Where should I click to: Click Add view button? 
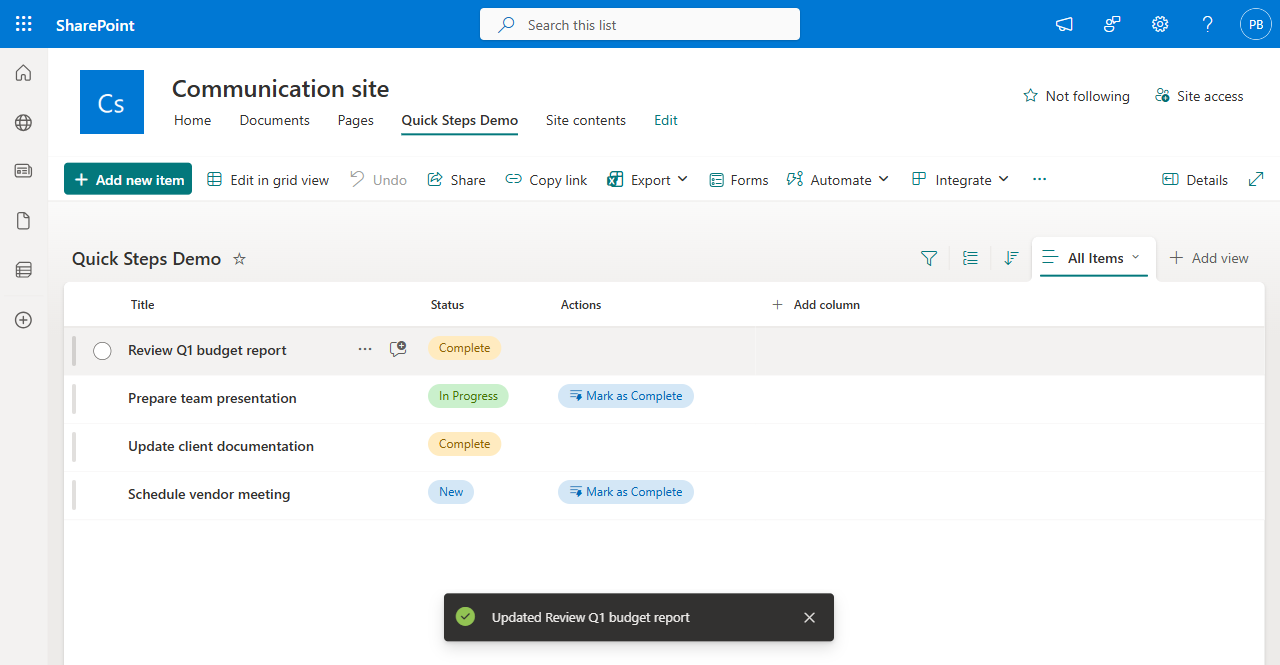click(1209, 258)
